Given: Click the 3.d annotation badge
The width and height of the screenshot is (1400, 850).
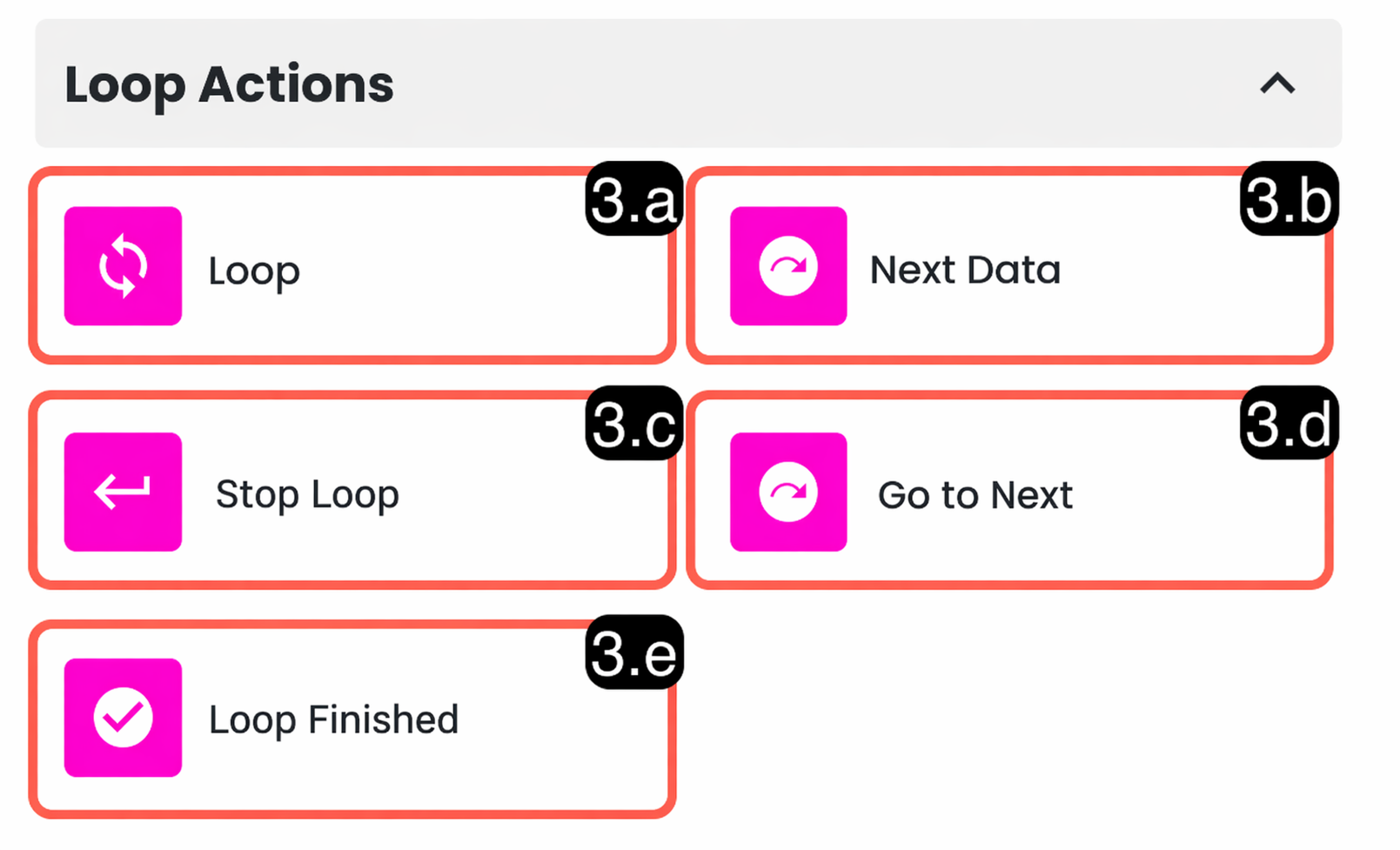Looking at the screenshot, I should (x=1289, y=424).
